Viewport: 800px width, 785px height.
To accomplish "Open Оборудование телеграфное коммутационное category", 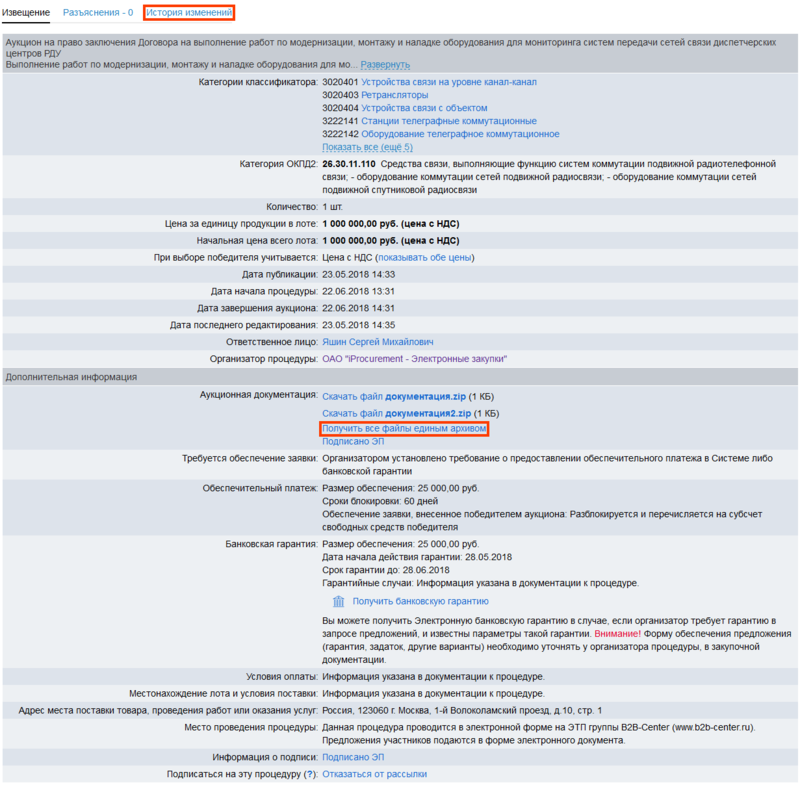I will click(460, 134).
